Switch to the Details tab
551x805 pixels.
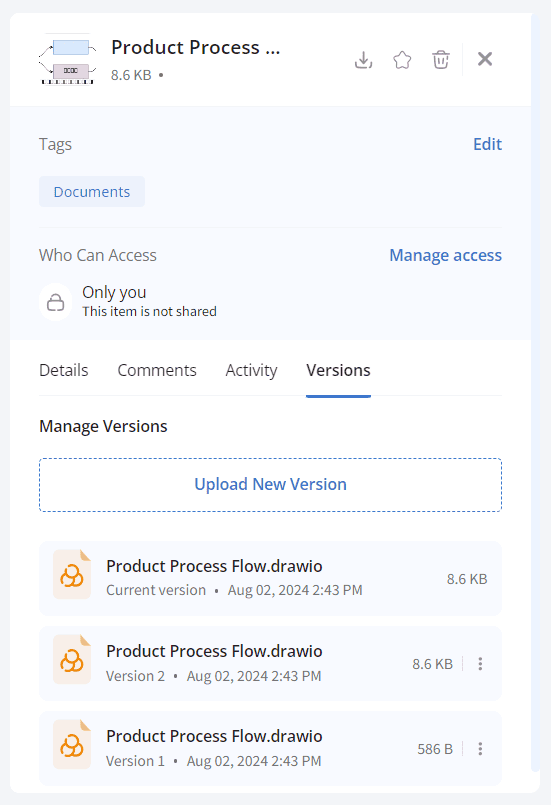[64, 370]
